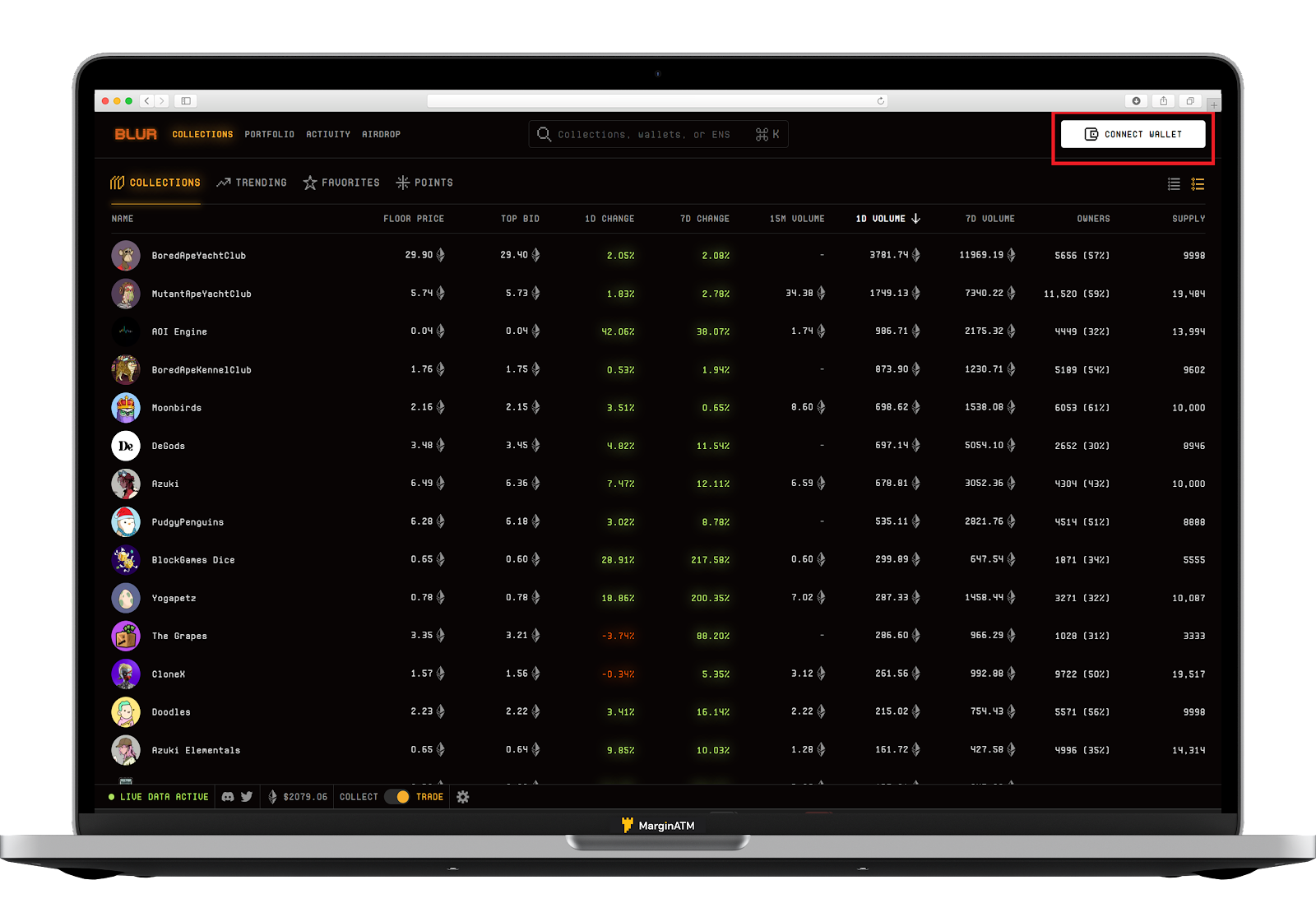The width and height of the screenshot is (1316, 917).
Task: Sort by Supply column
Action: (1189, 219)
